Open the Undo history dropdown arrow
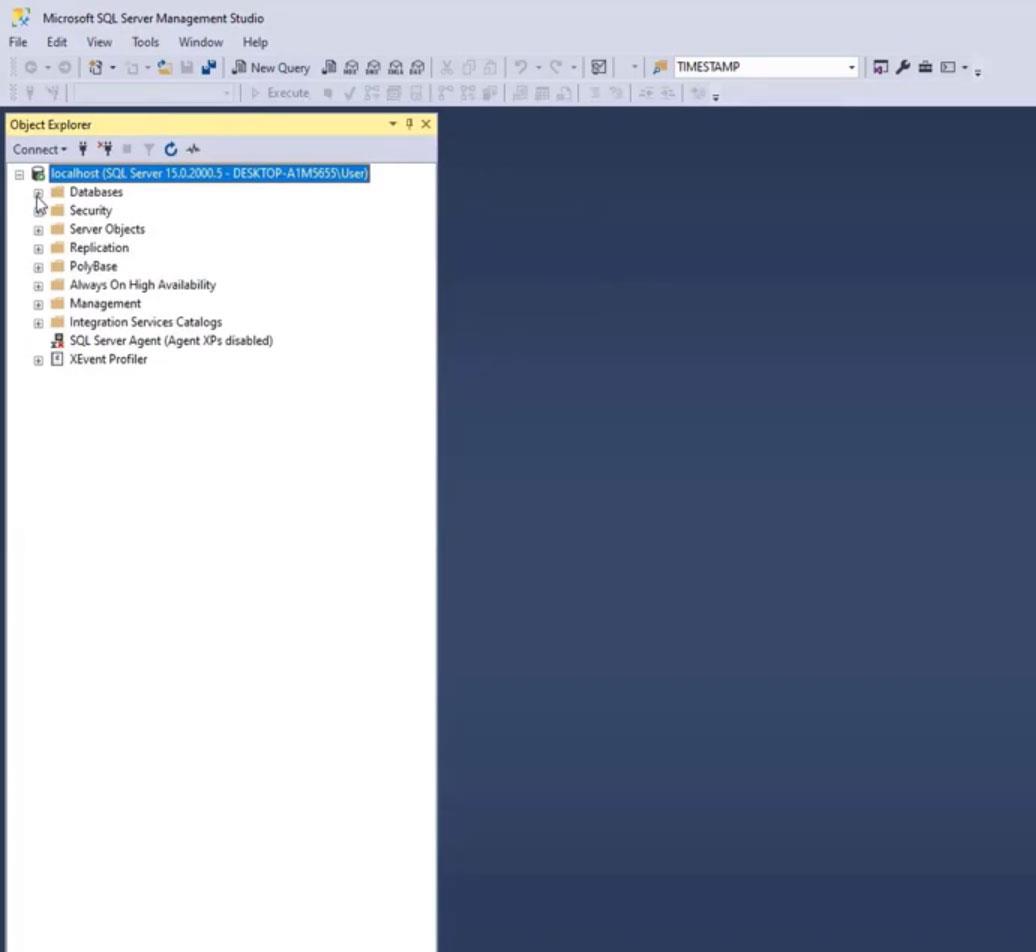Viewport: 1036px width, 952px height. pyautogui.click(x=538, y=67)
